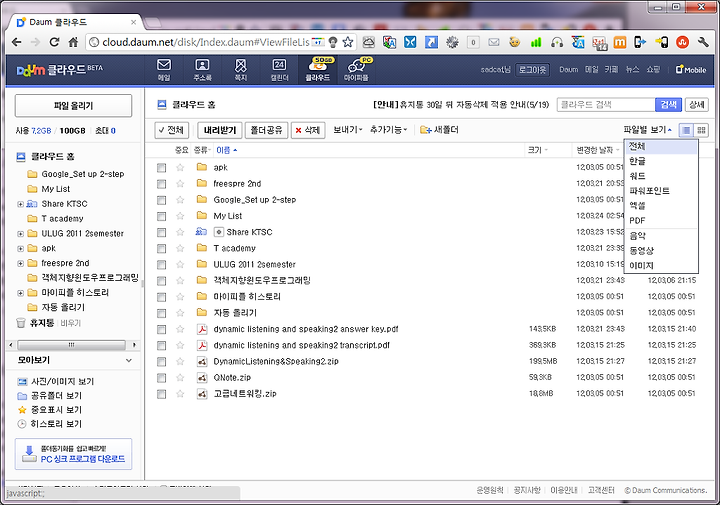Select 전체 in file type menu

(661, 146)
